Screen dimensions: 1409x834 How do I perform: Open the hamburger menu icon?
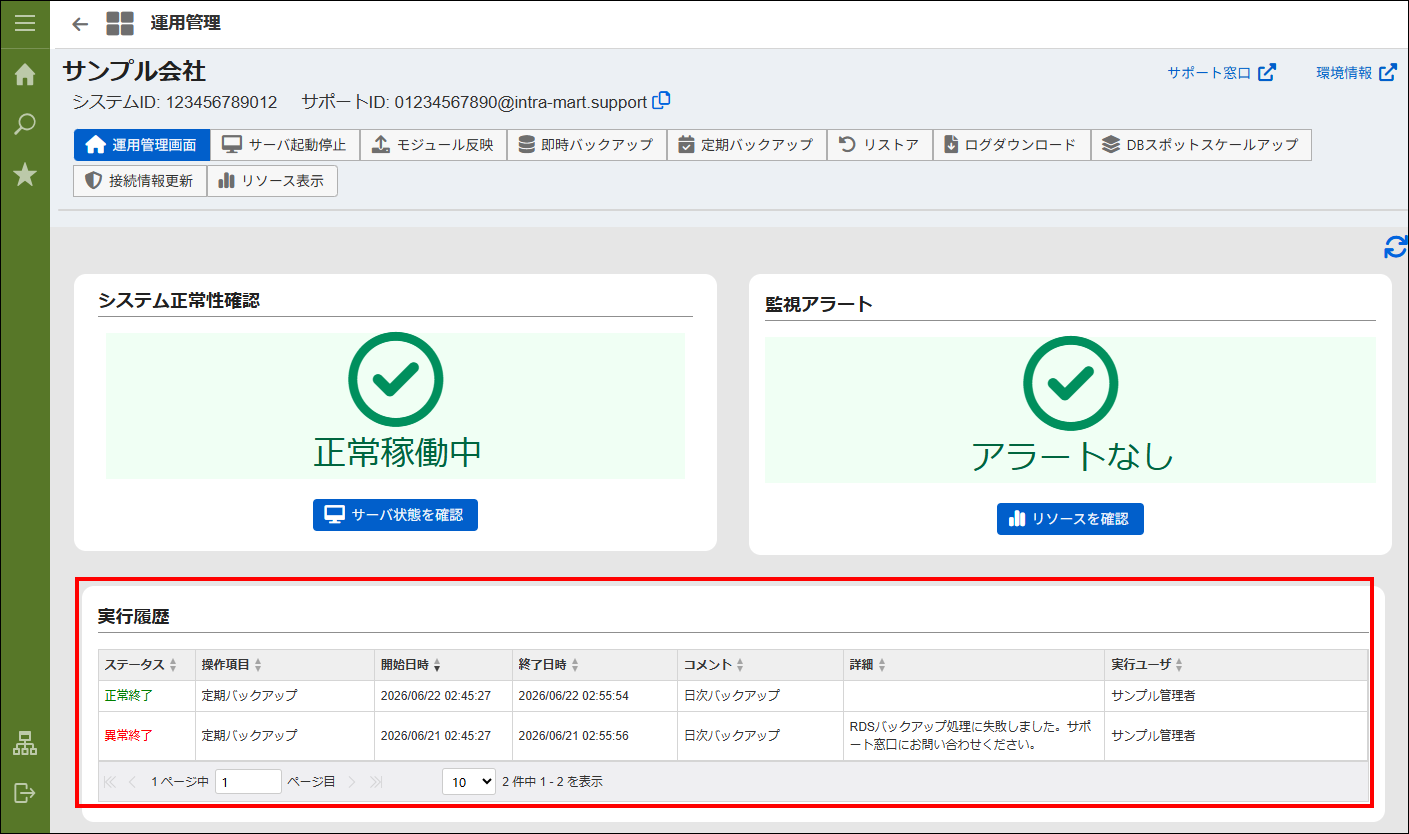(25, 23)
